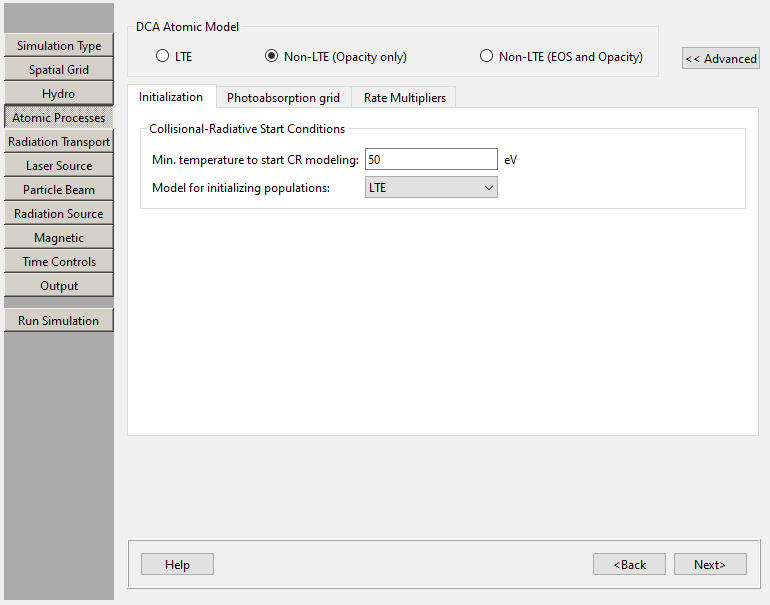Select the LTE radio button
The width and height of the screenshot is (770, 605).
tap(163, 57)
